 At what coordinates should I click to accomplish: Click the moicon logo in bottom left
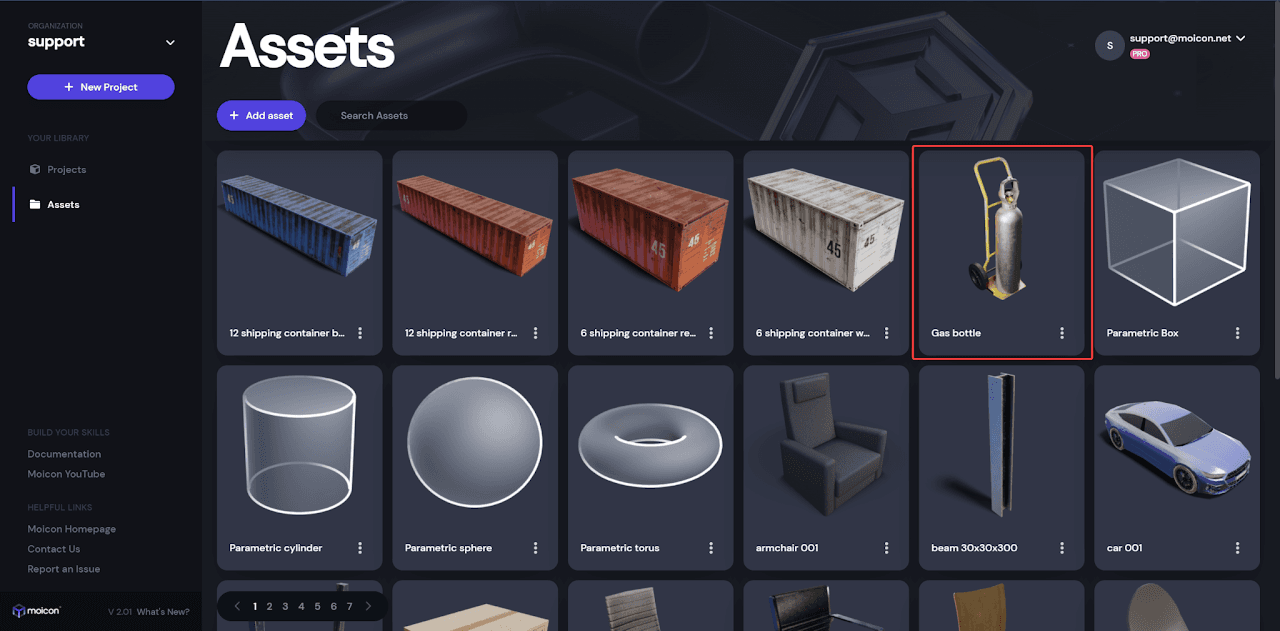coord(37,611)
